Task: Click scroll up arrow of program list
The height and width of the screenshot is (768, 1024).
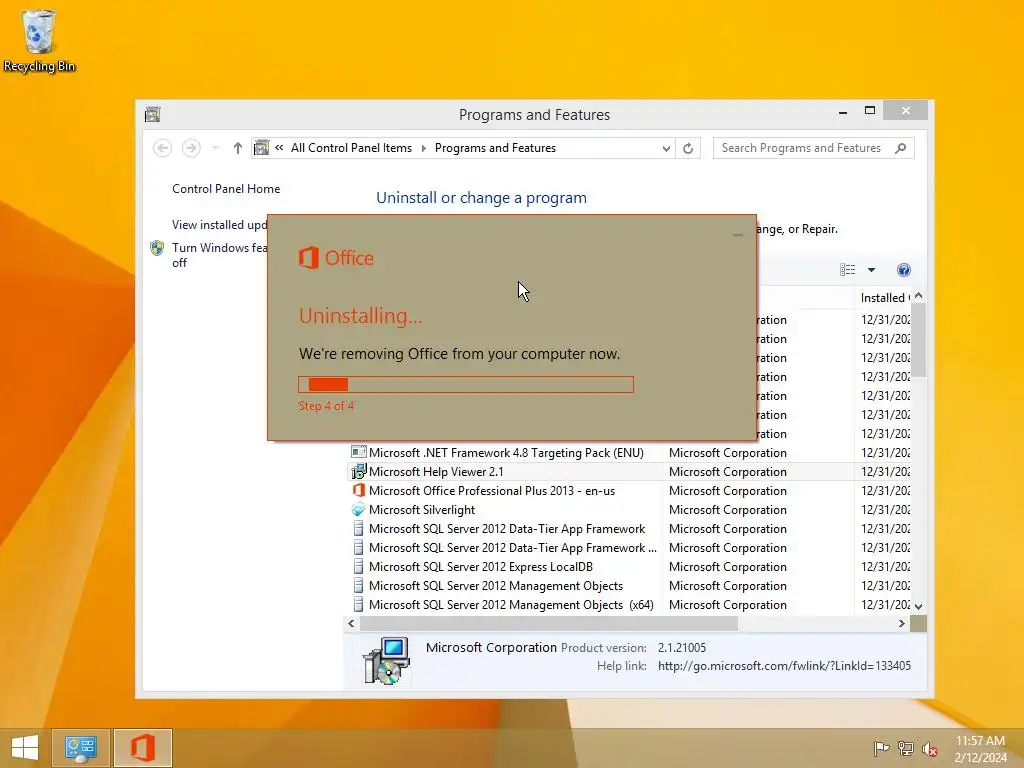Action: click(x=919, y=296)
